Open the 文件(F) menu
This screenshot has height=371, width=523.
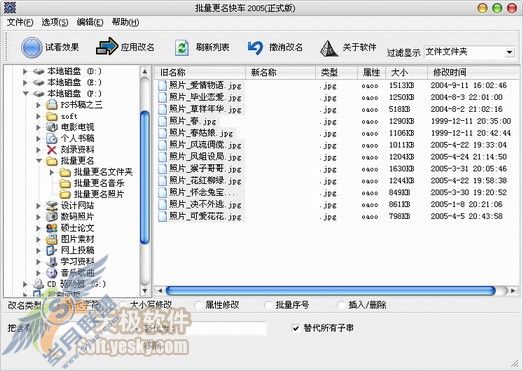click(20, 22)
